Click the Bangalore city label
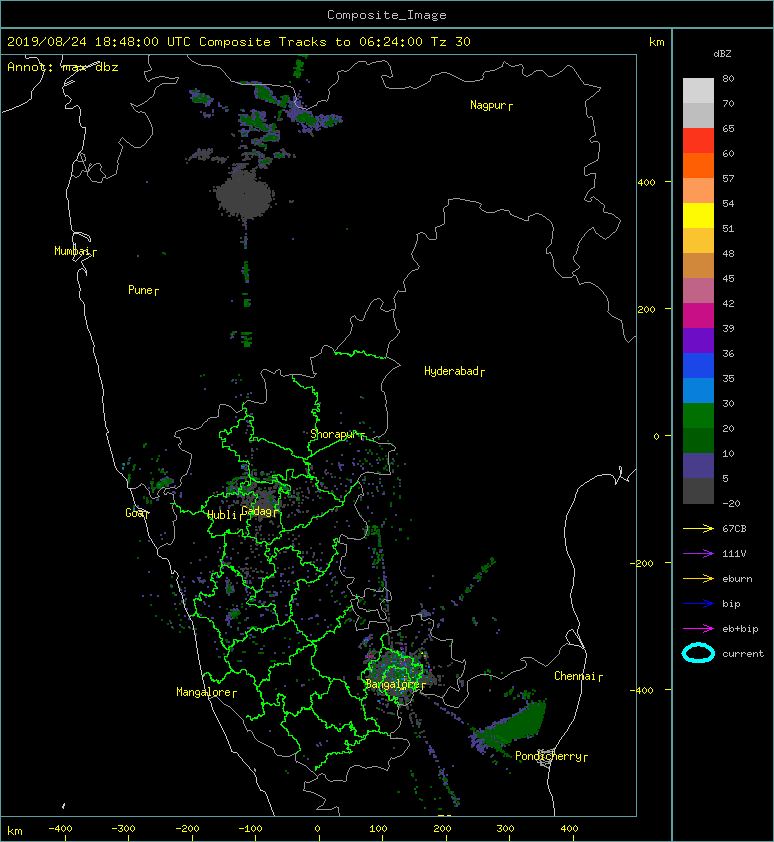This screenshot has height=842, width=774. point(392,685)
